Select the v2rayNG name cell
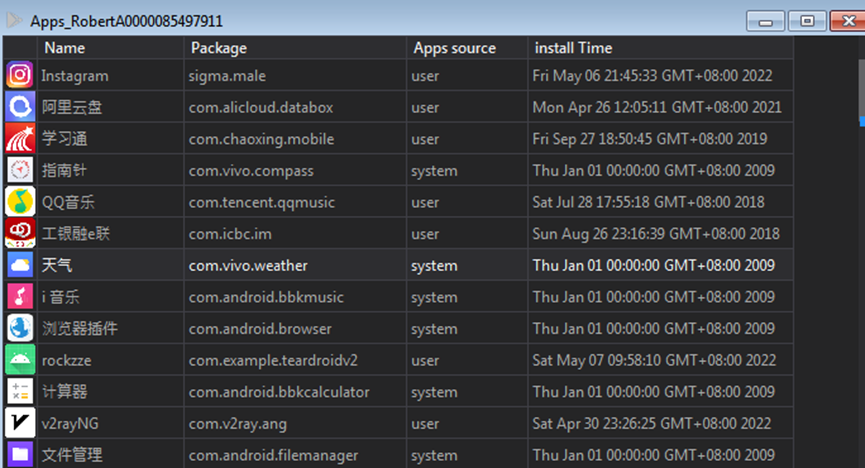Viewport: 865px width, 468px height. tap(110, 423)
